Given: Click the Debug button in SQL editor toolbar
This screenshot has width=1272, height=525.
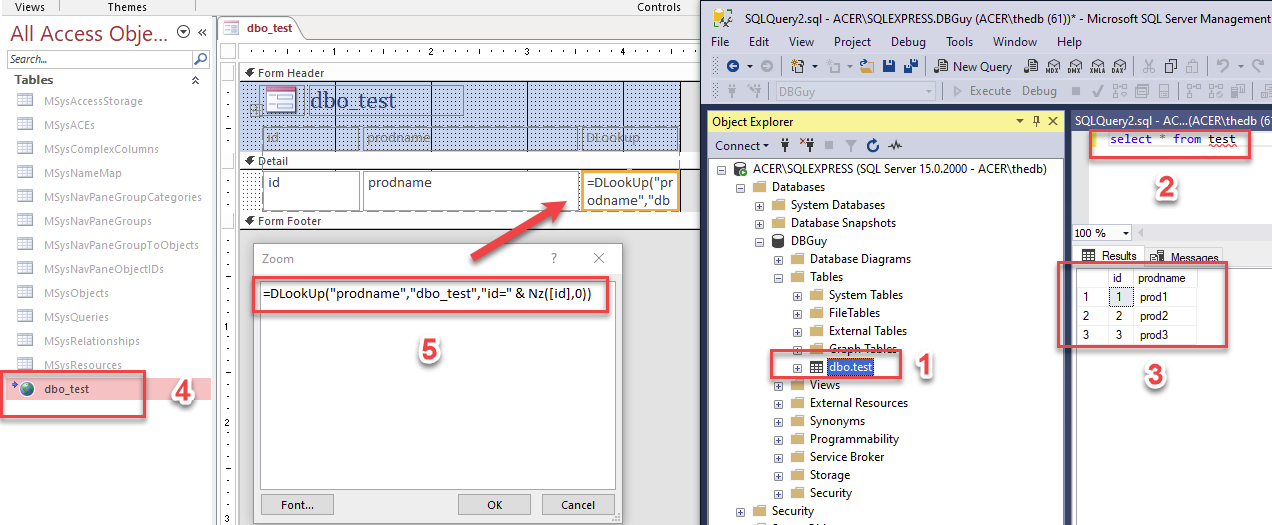Looking at the screenshot, I should pyautogui.click(x=1039, y=91).
